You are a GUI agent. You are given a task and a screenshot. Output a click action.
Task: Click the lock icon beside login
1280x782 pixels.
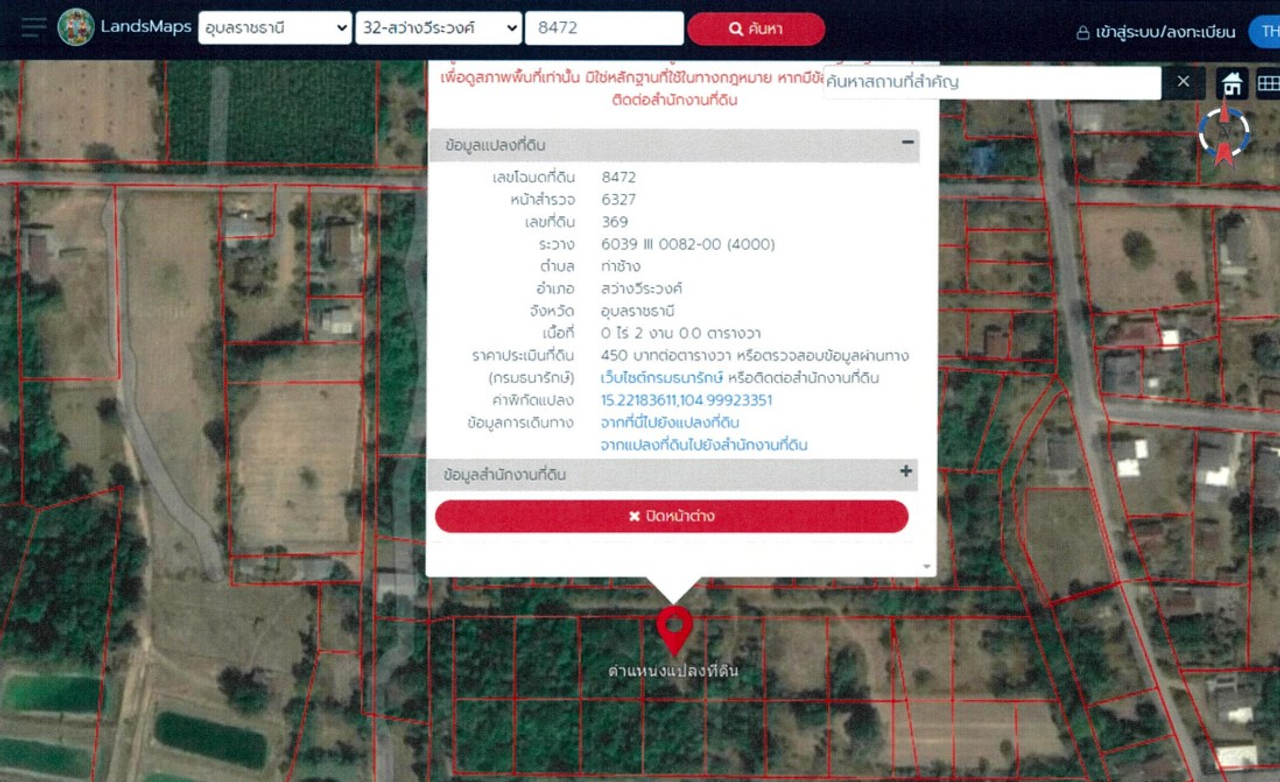click(1082, 33)
